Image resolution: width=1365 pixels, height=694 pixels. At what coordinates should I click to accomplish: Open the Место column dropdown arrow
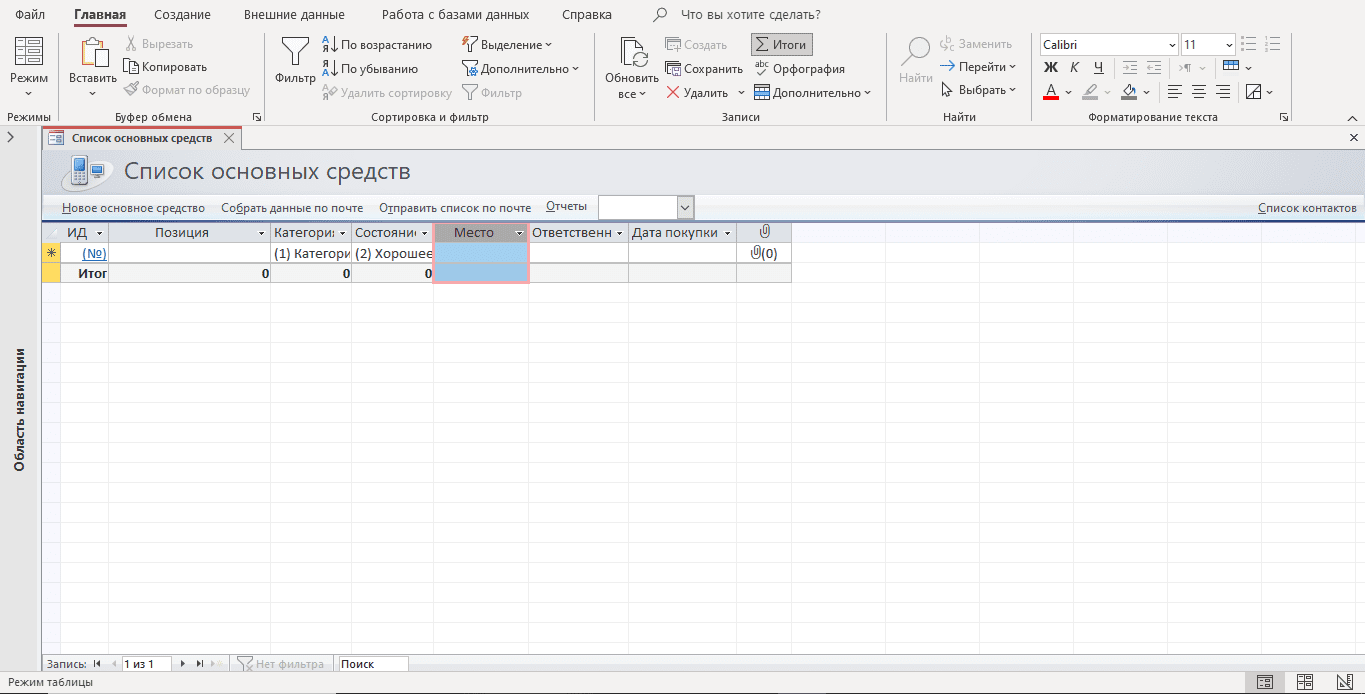coord(518,233)
